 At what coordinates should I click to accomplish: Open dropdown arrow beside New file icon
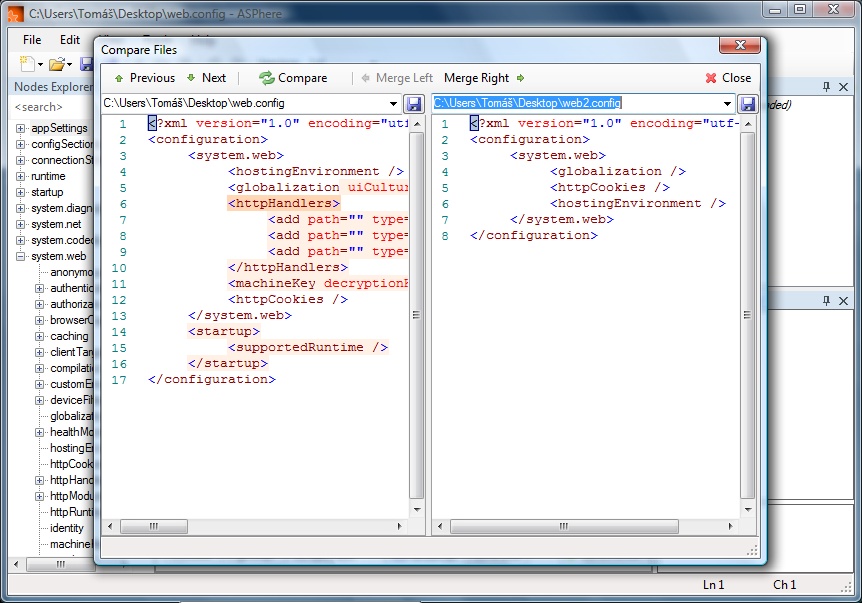(x=40, y=65)
